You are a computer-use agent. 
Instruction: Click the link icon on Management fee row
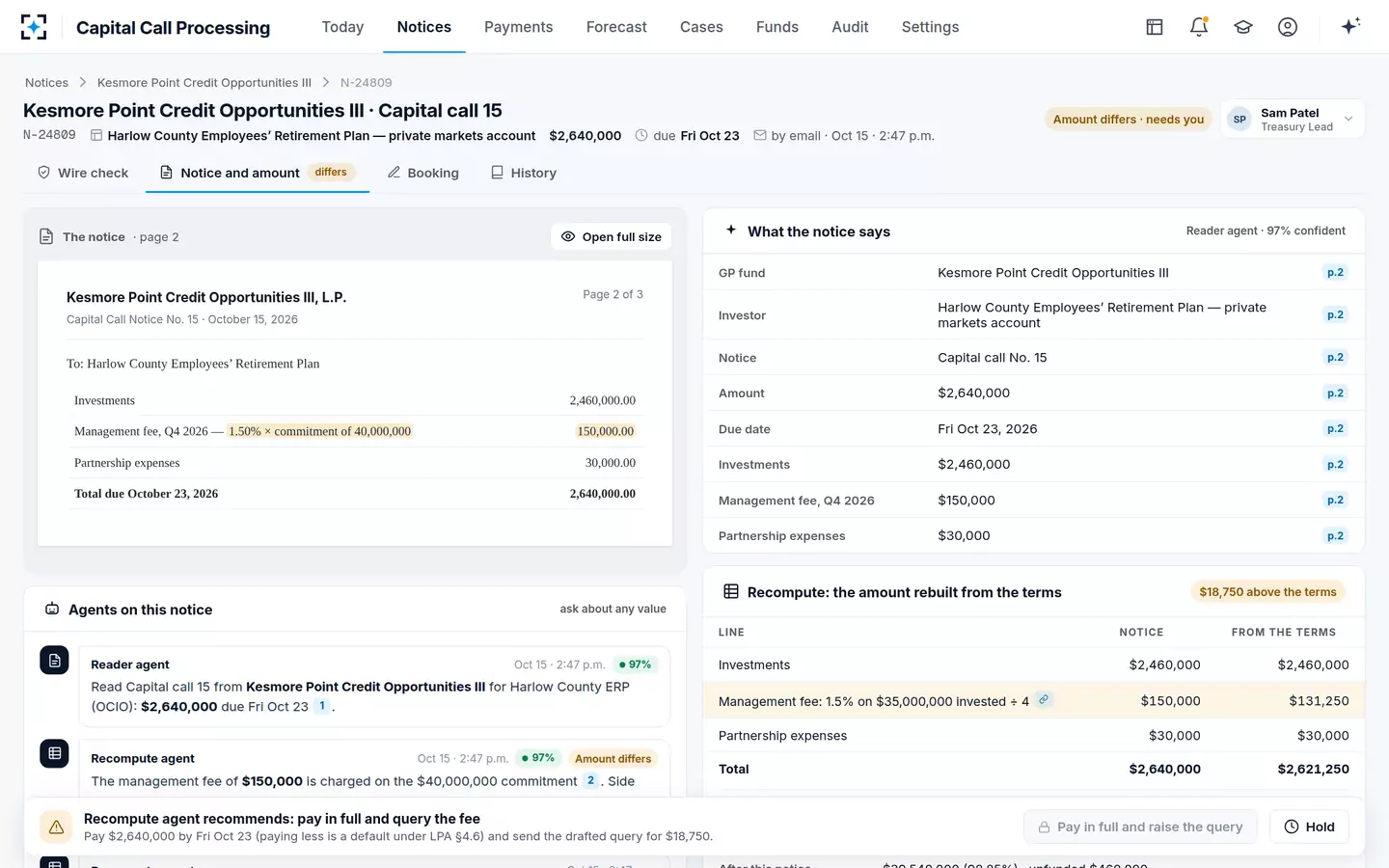1044,700
